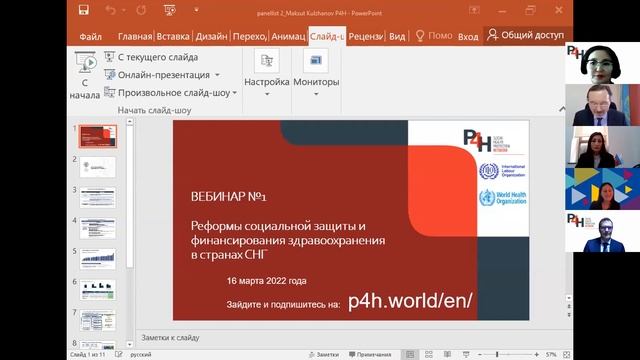This screenshot has width=640, height=360.
Task: Click the p4h.world/en/ text on slide
Action: [410, 301]
